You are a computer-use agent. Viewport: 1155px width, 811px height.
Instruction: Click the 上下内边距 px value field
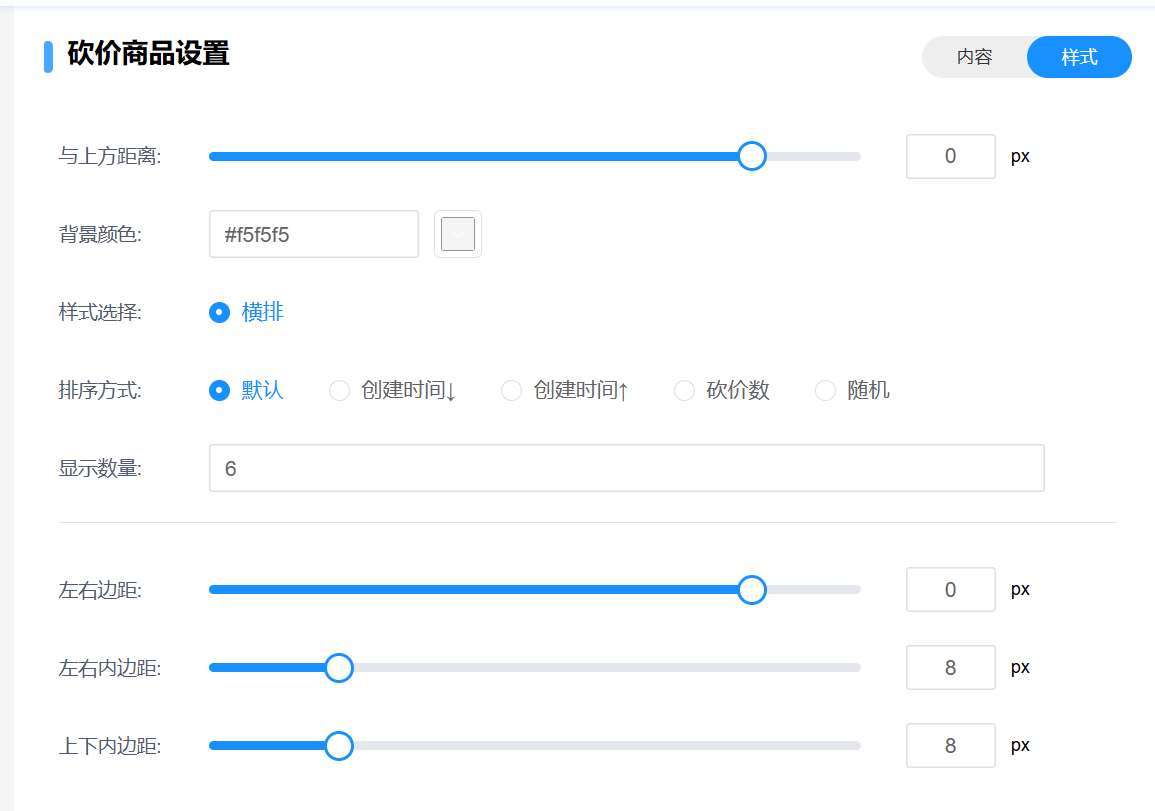pos(950,746)
